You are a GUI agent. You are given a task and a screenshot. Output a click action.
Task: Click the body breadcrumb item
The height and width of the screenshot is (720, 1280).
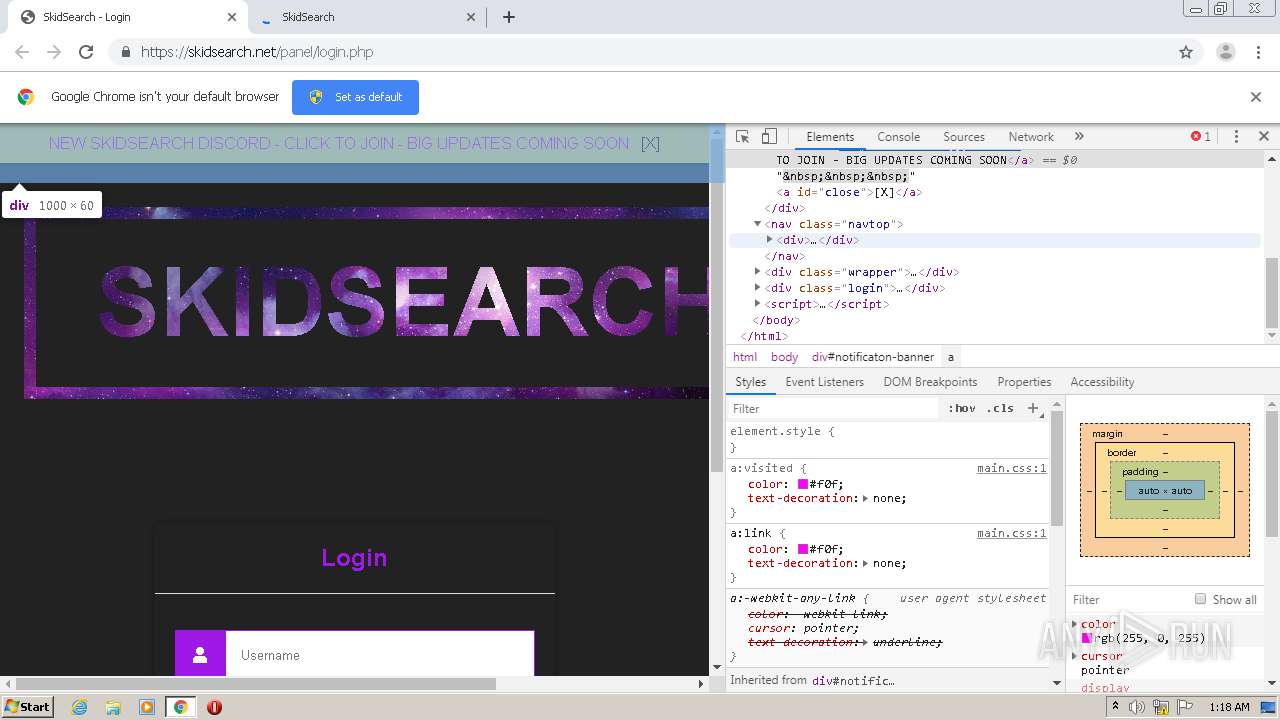coord(784,357)
